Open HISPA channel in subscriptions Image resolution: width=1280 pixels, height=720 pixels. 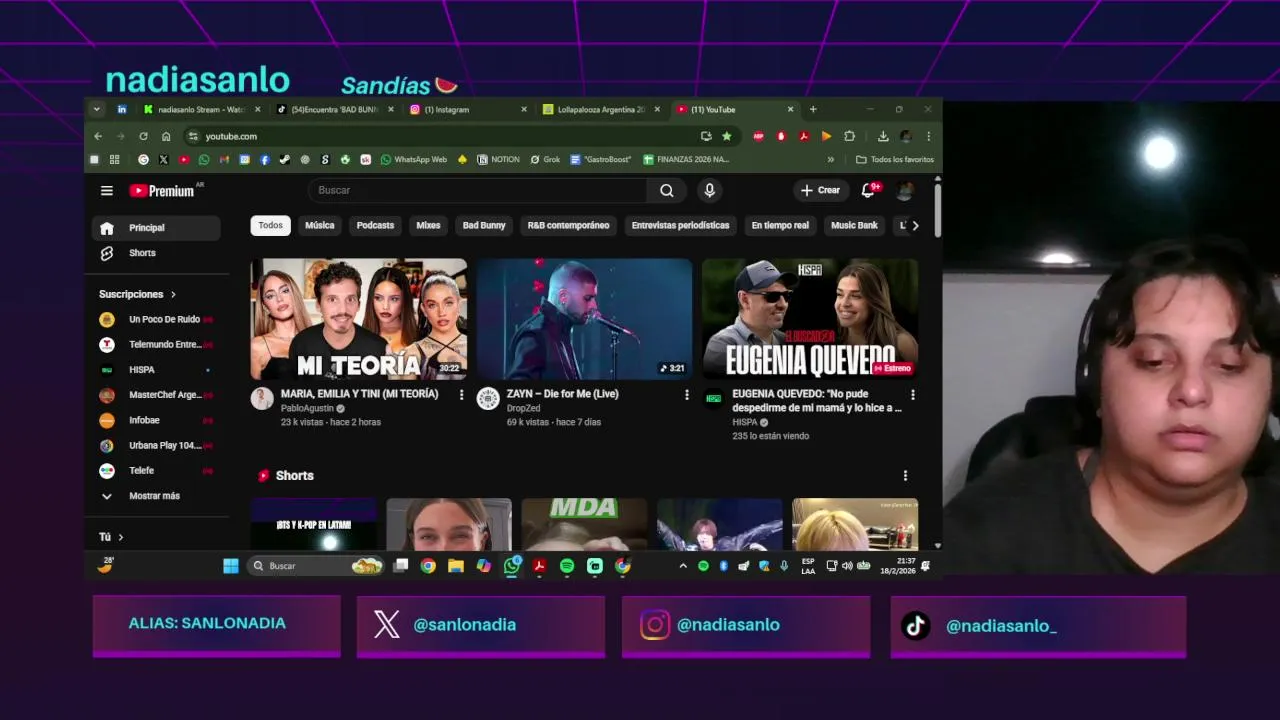pyautogui.click(x=157, y=370)
